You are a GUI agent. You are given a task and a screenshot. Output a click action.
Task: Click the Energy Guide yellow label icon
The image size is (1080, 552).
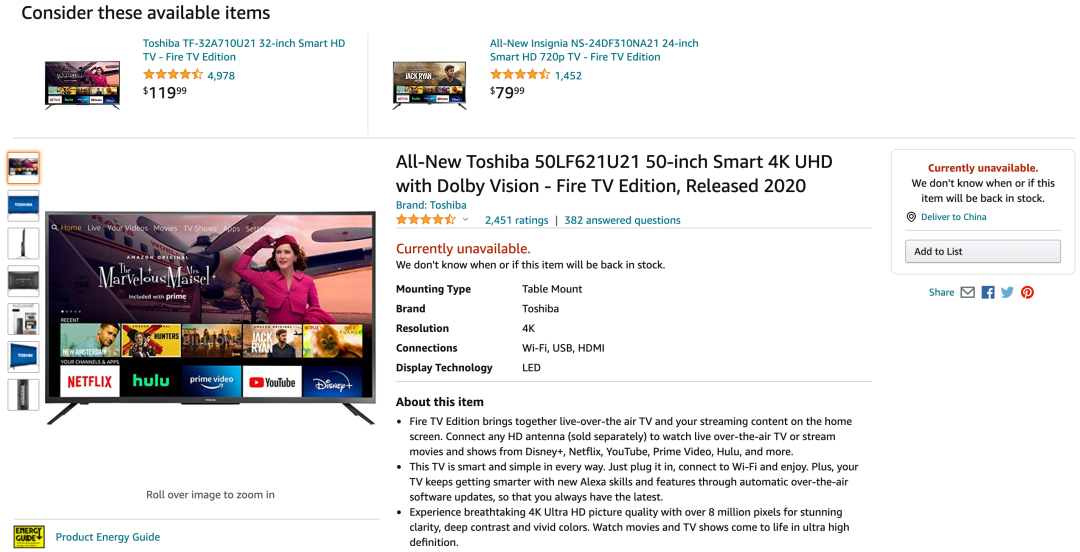coord(28,536)
